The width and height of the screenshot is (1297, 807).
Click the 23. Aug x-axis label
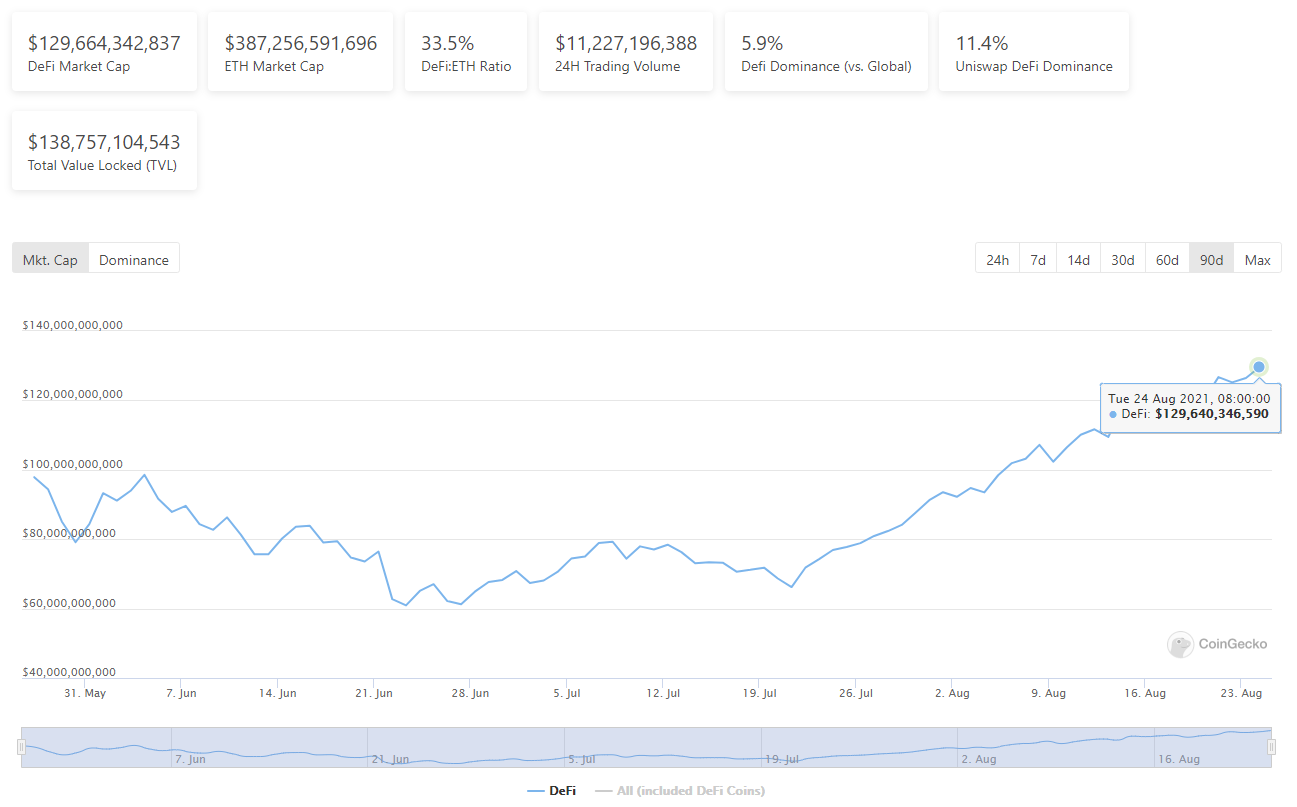1241,693
